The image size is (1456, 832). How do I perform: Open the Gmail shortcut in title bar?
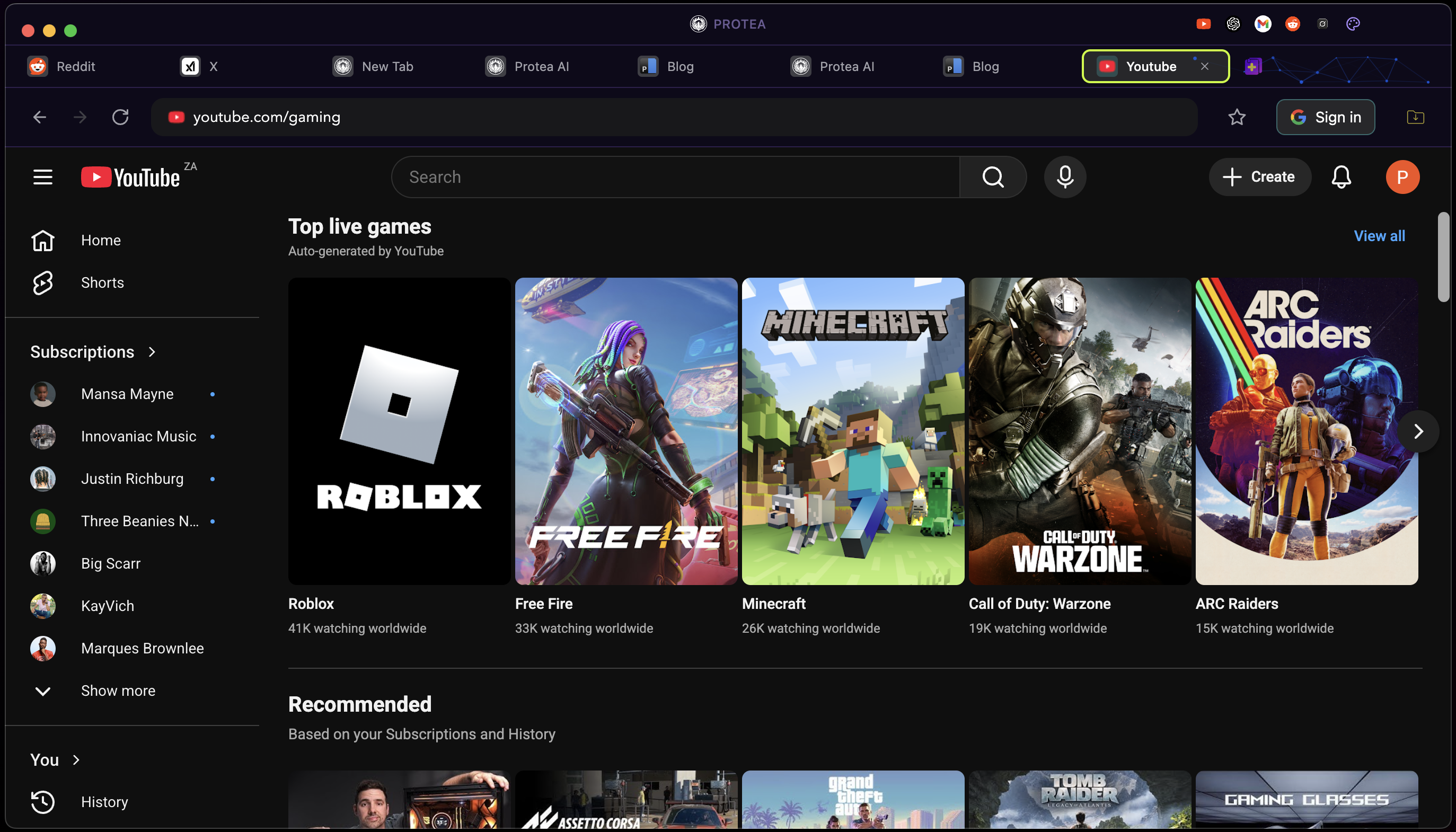[1263, 24]
